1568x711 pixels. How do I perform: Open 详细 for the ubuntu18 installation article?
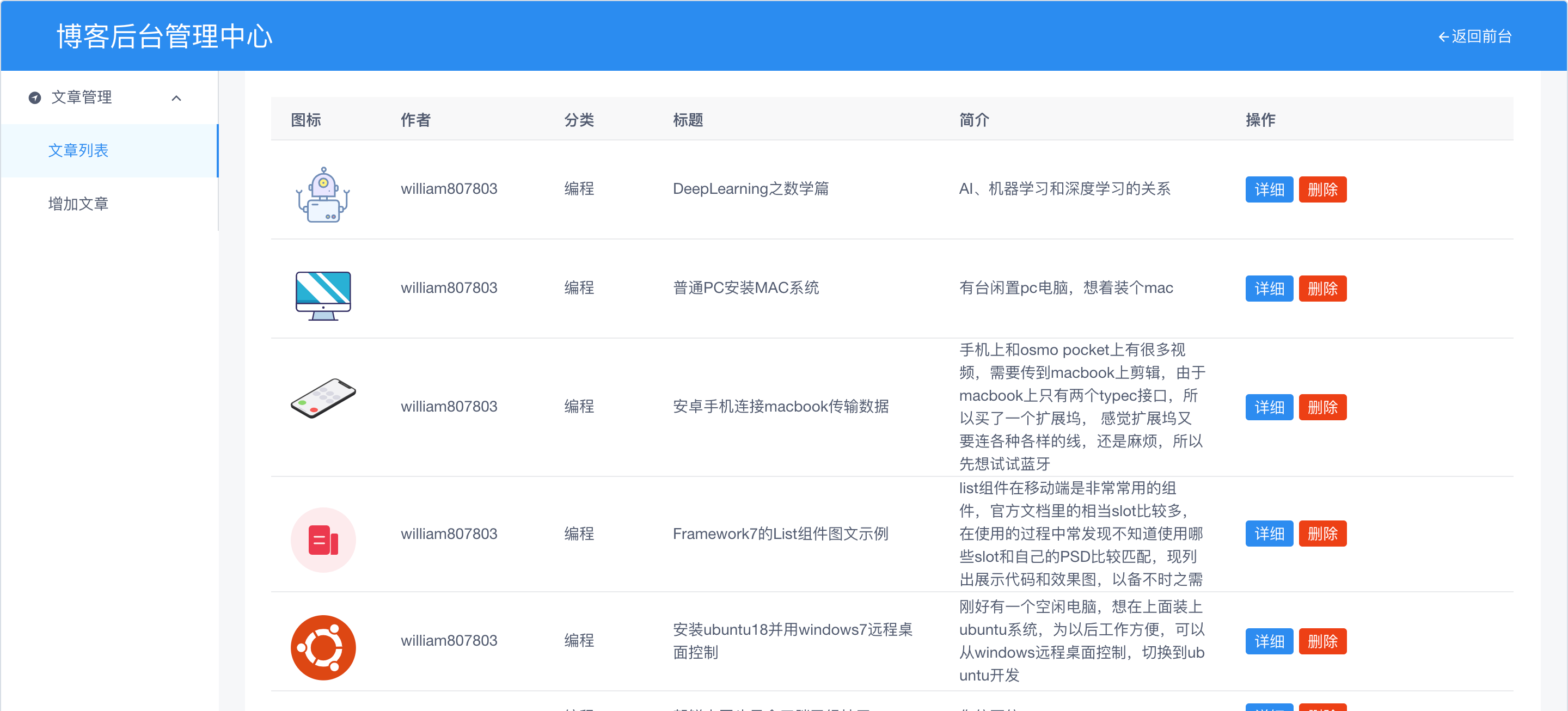(x=1269, y=641)
